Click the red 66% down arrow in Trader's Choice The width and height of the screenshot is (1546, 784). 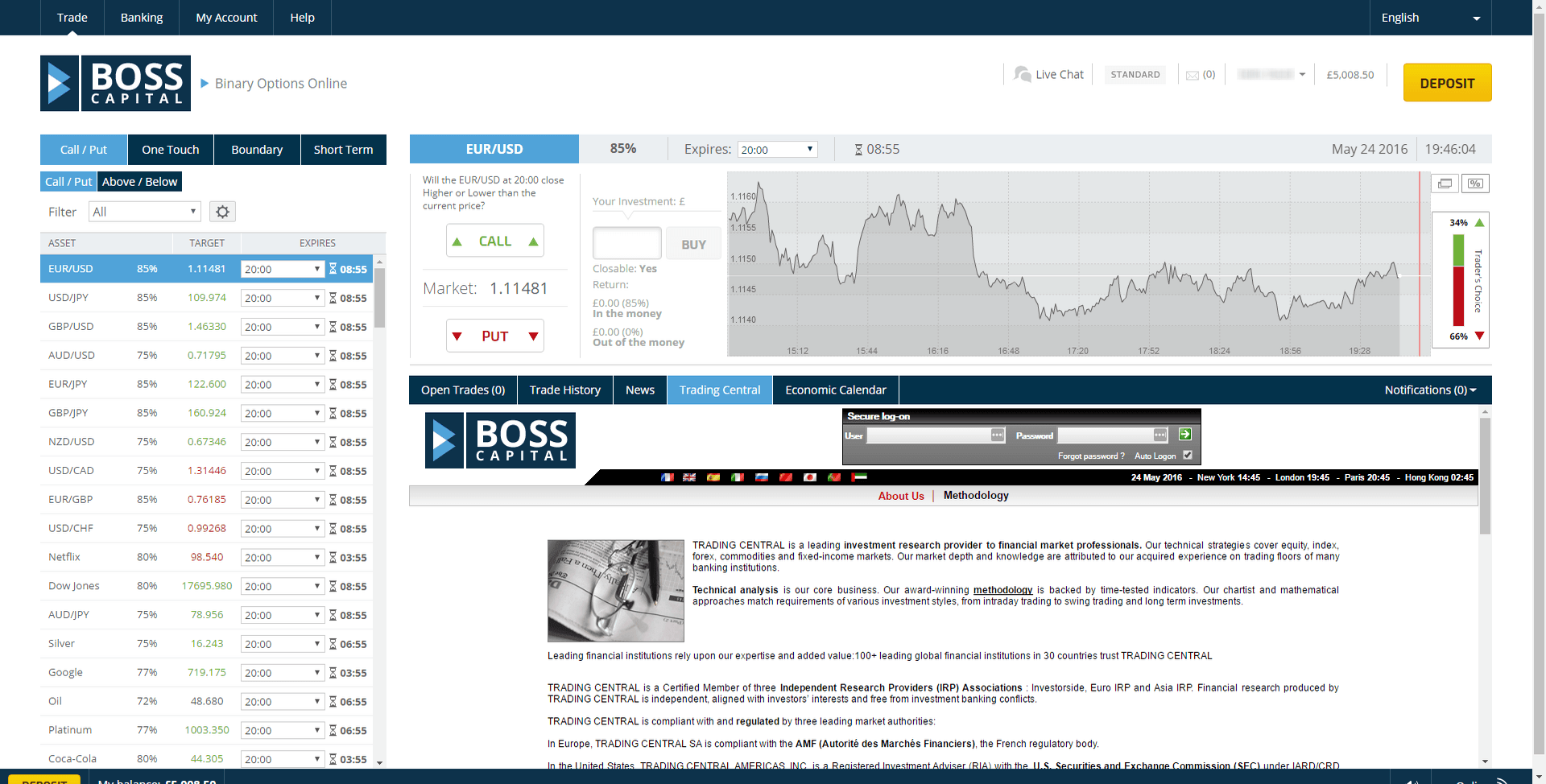pos(1479,336)
